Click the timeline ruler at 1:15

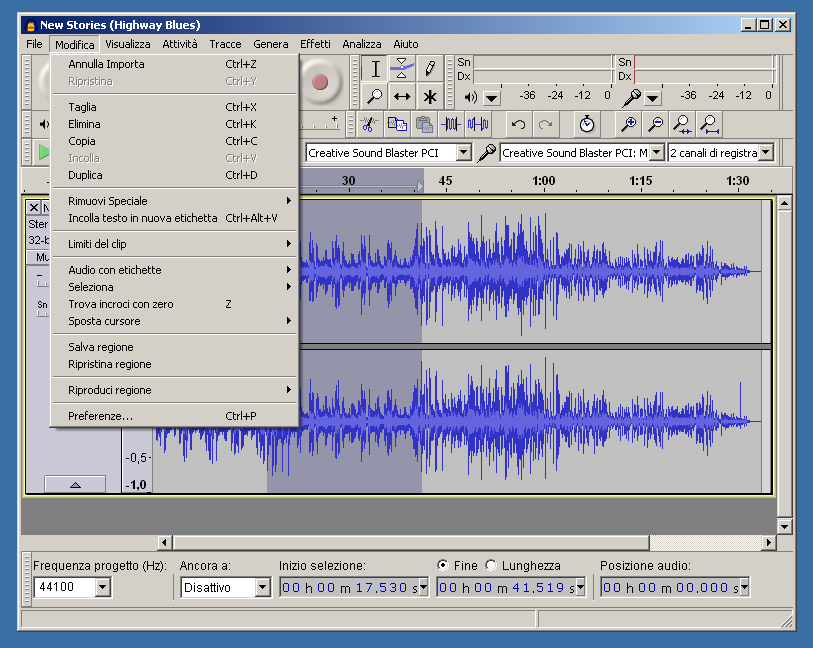(640, 181)
